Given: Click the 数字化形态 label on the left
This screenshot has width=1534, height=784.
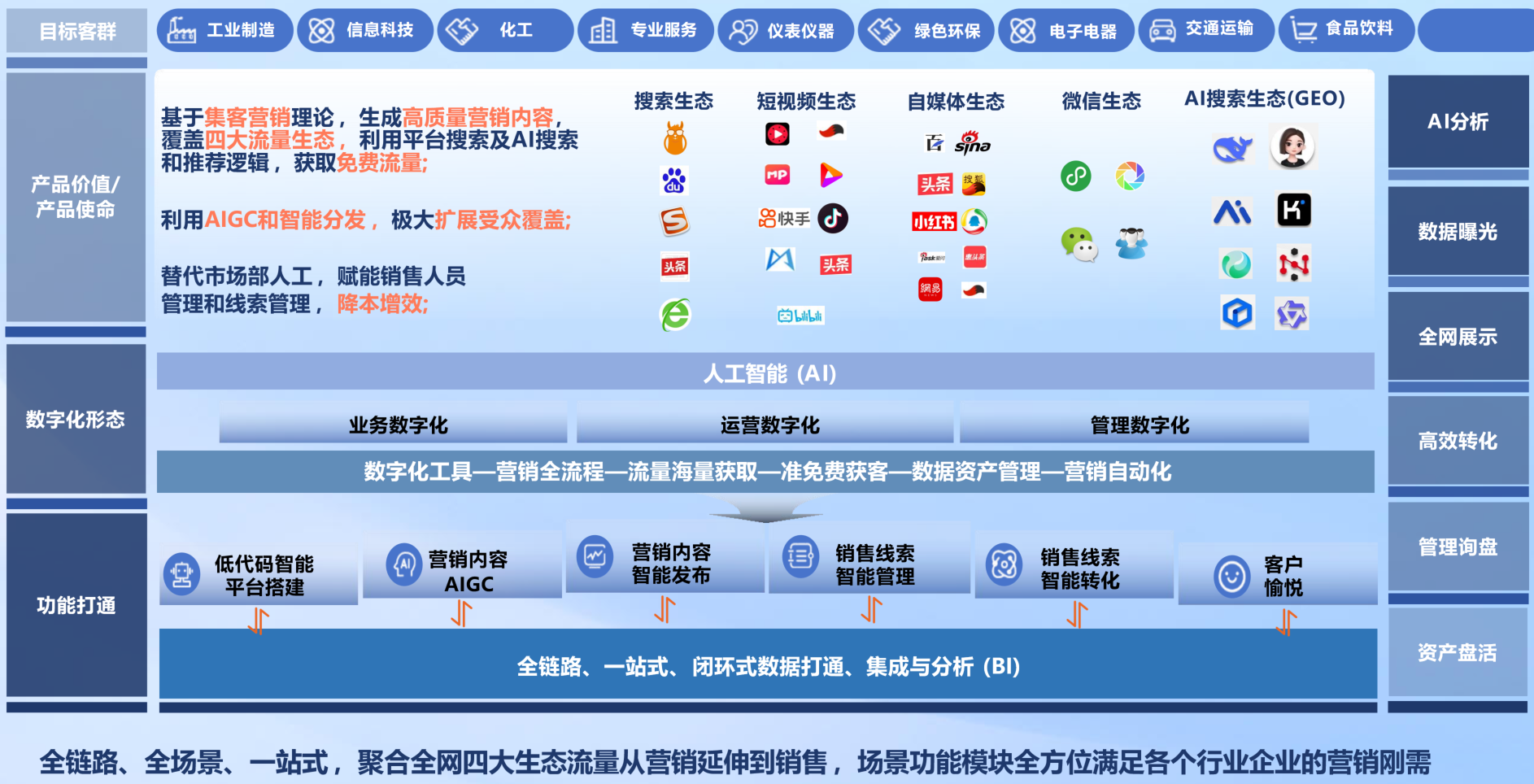Looking at the screenshot, I should (x=76, y=419).
